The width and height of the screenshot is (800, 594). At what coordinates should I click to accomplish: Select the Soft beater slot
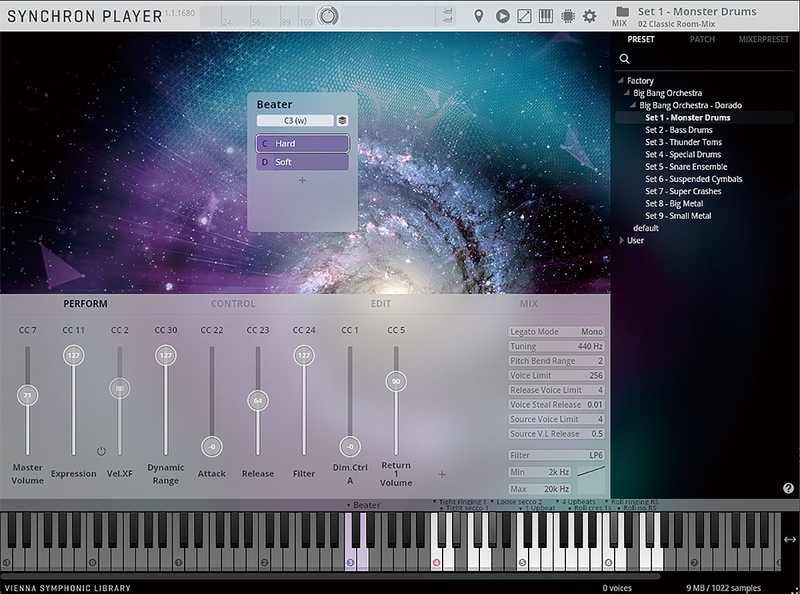pyautogui.click(x=303, y=162)
